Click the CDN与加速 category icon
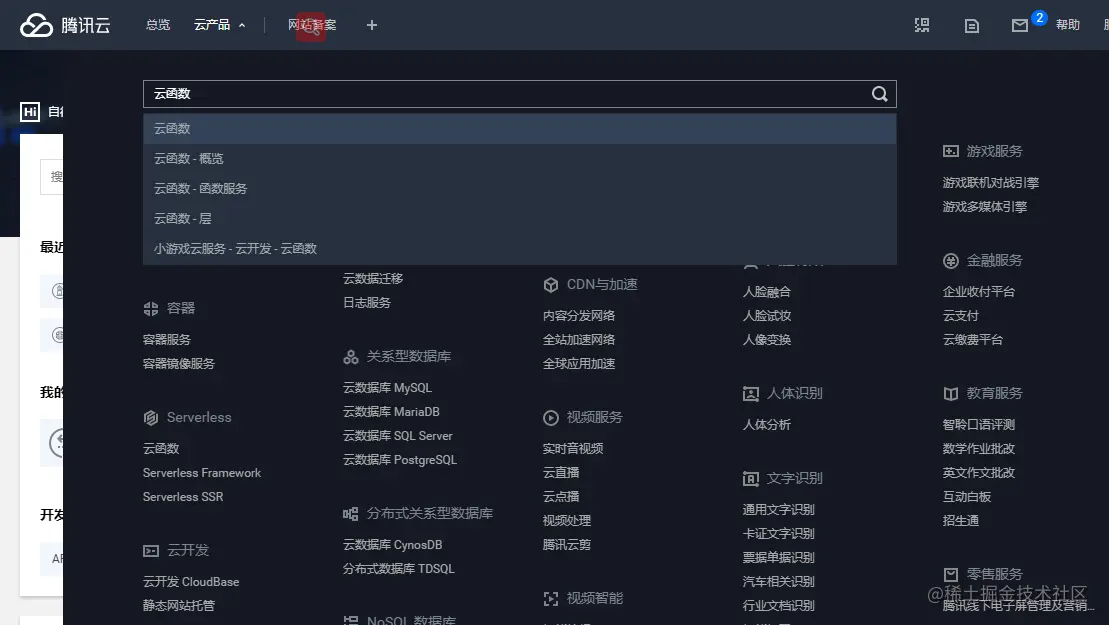The width and height of the screenshot is (1109, 625). 551,285
